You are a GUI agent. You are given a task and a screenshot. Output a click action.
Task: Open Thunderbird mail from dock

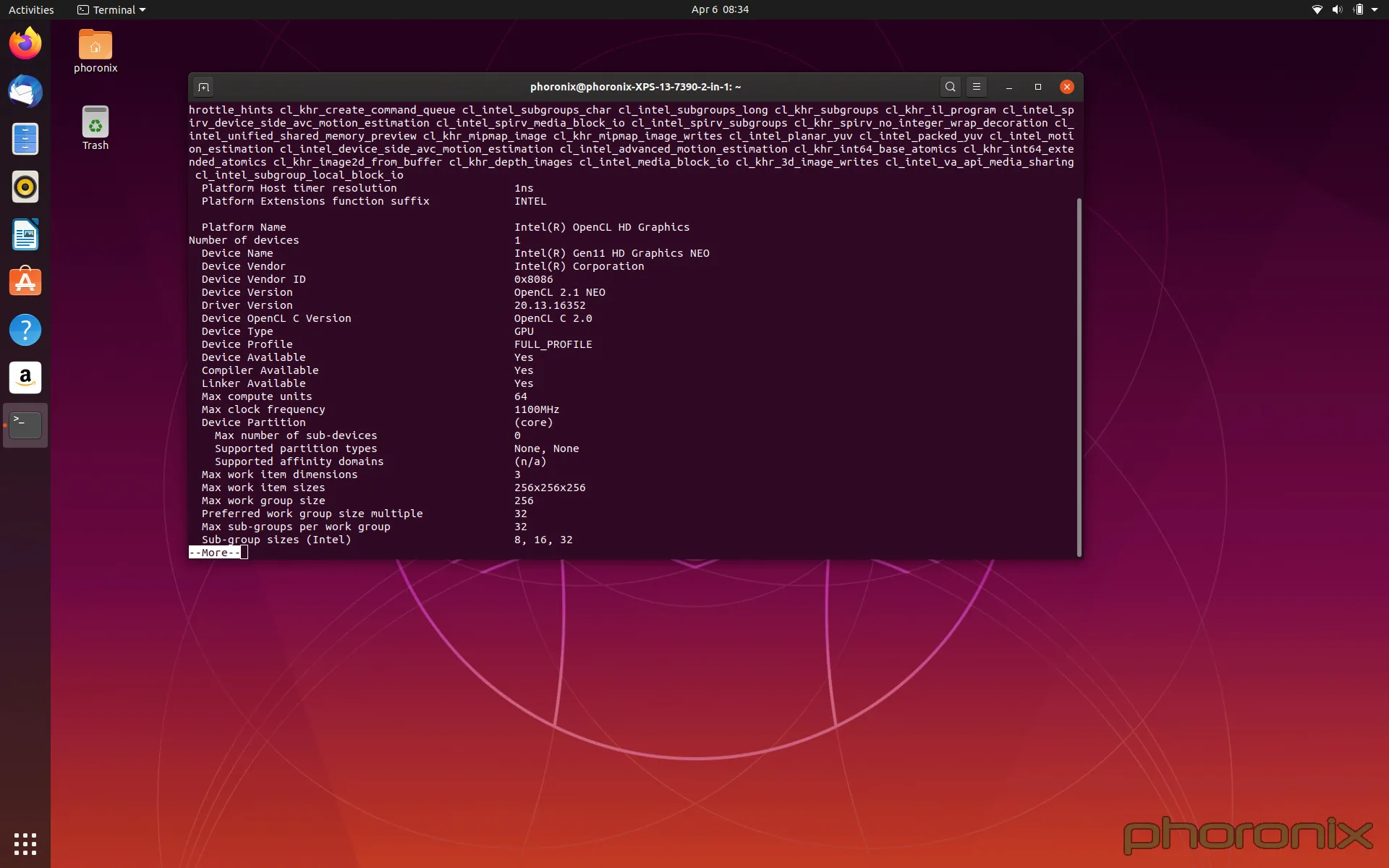tap(25, 92)
